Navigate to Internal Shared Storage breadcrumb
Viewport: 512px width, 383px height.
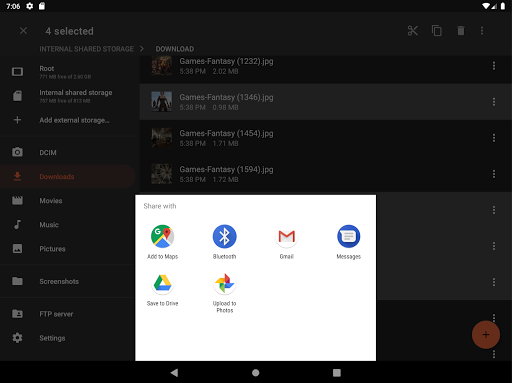click(x=86, y=49)
